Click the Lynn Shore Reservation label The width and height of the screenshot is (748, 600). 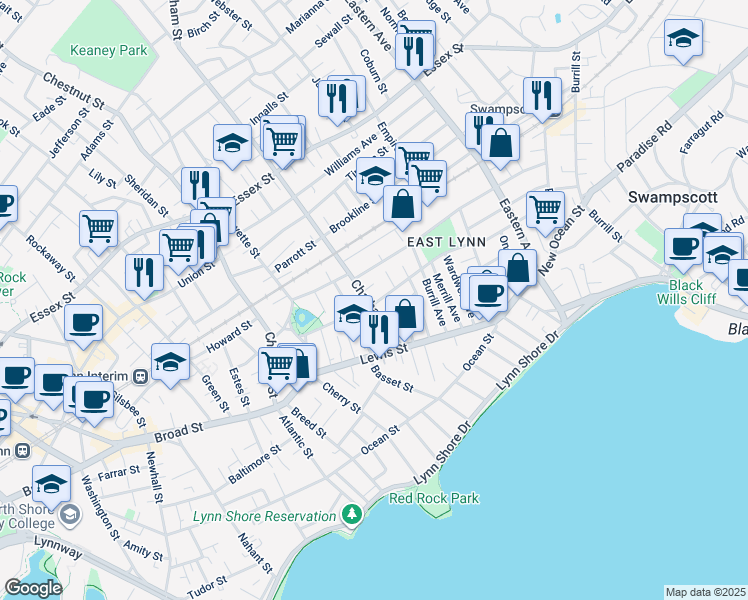(x=264, y=517)
